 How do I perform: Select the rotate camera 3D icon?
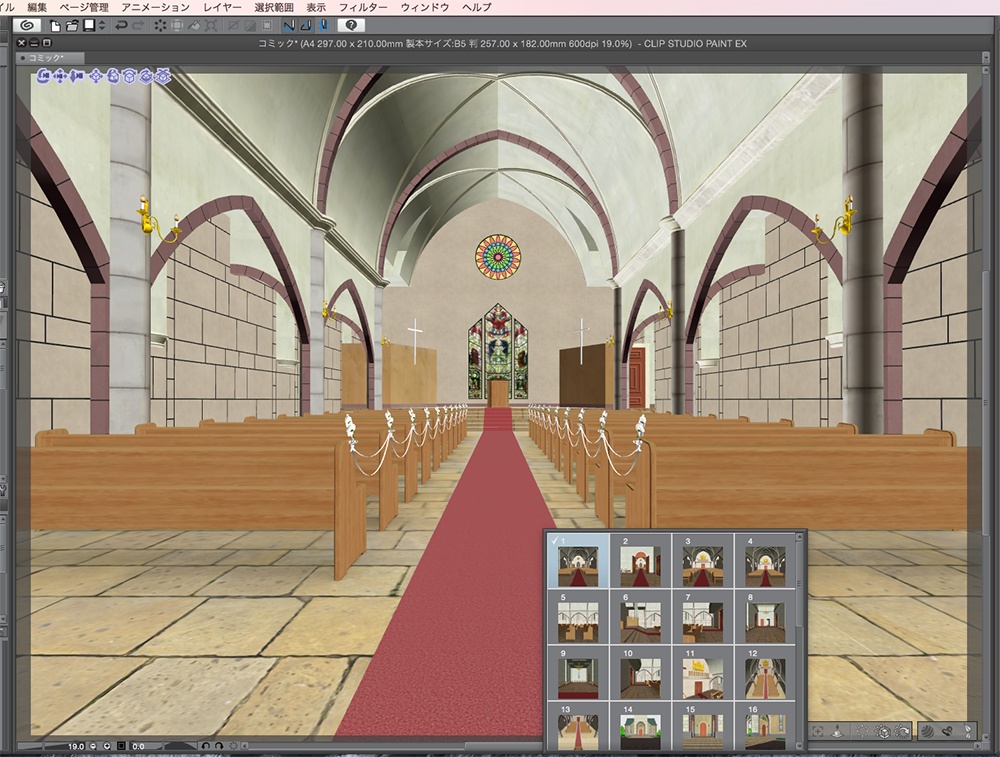click(43, 76)
